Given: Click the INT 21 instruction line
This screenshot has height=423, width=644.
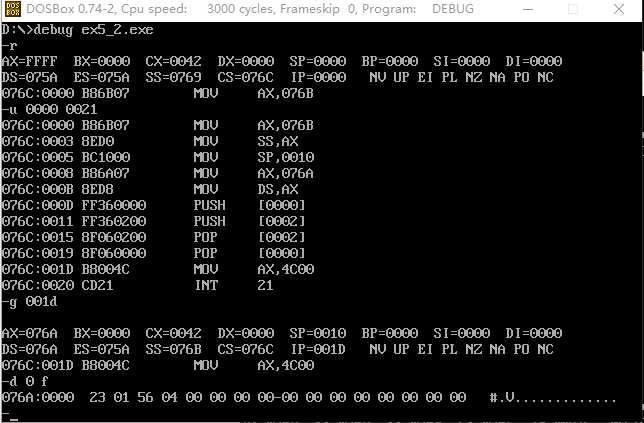Looking at the screenshot, I should pyautogui.click(x=138, y=285).
